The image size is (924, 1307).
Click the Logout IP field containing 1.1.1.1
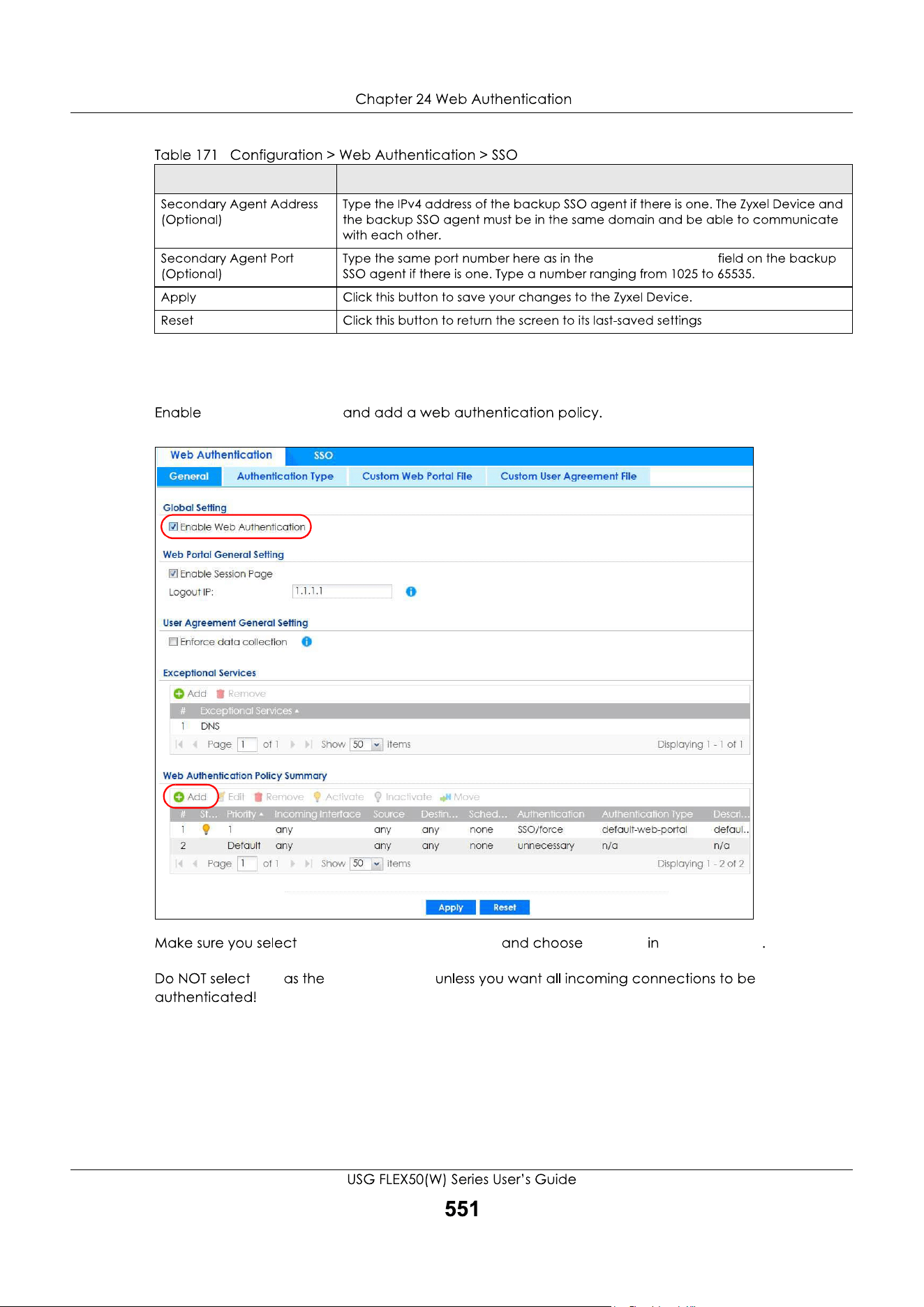[342, 591]
